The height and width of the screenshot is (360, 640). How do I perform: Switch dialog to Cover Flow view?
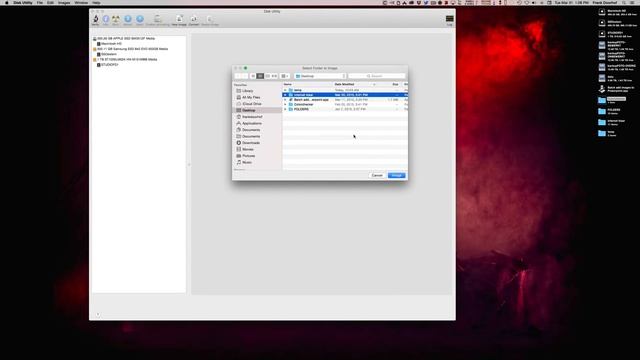pyautogui.click(x=274, y=76)
